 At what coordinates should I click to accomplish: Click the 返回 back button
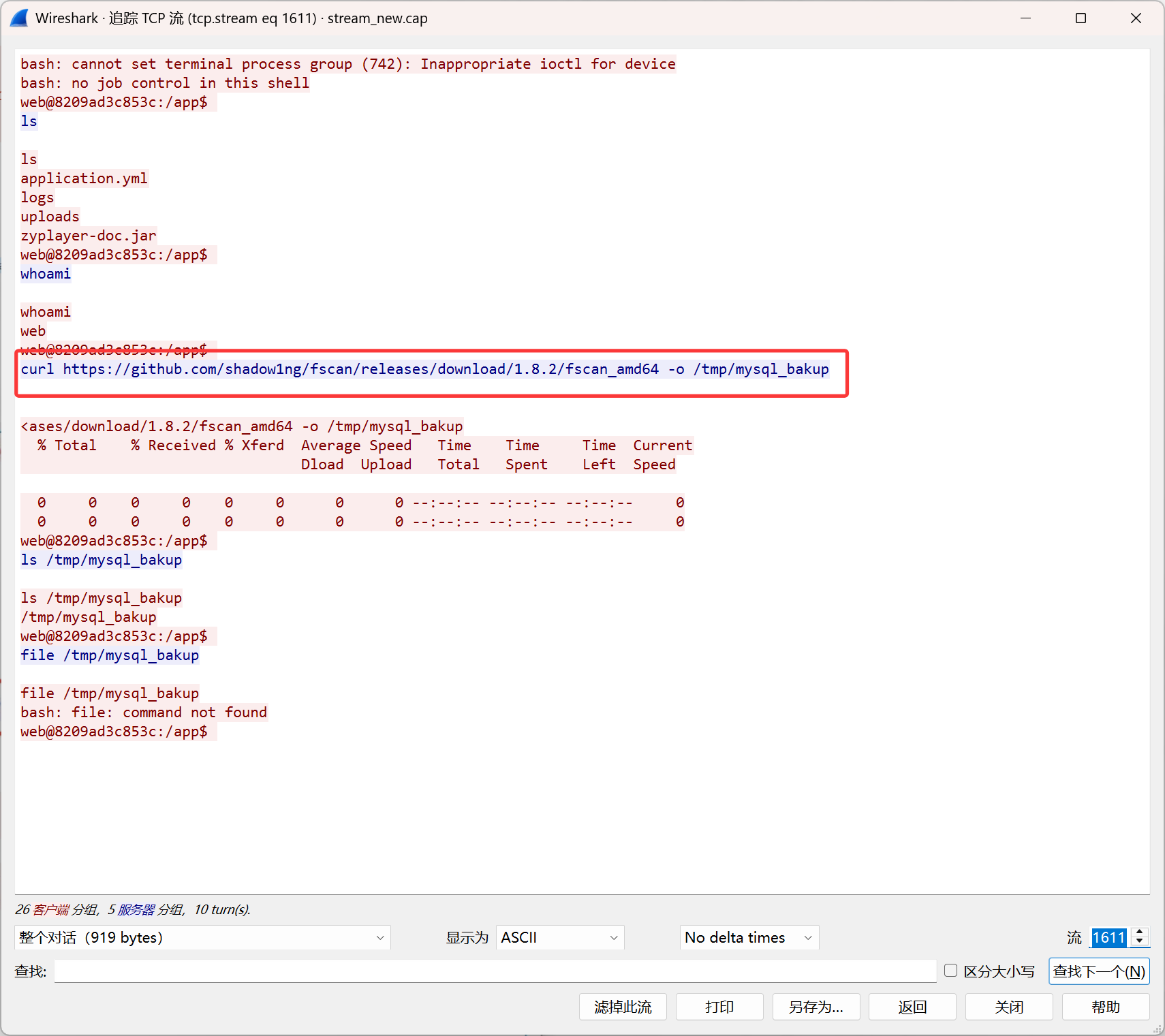coord(912,1007)
